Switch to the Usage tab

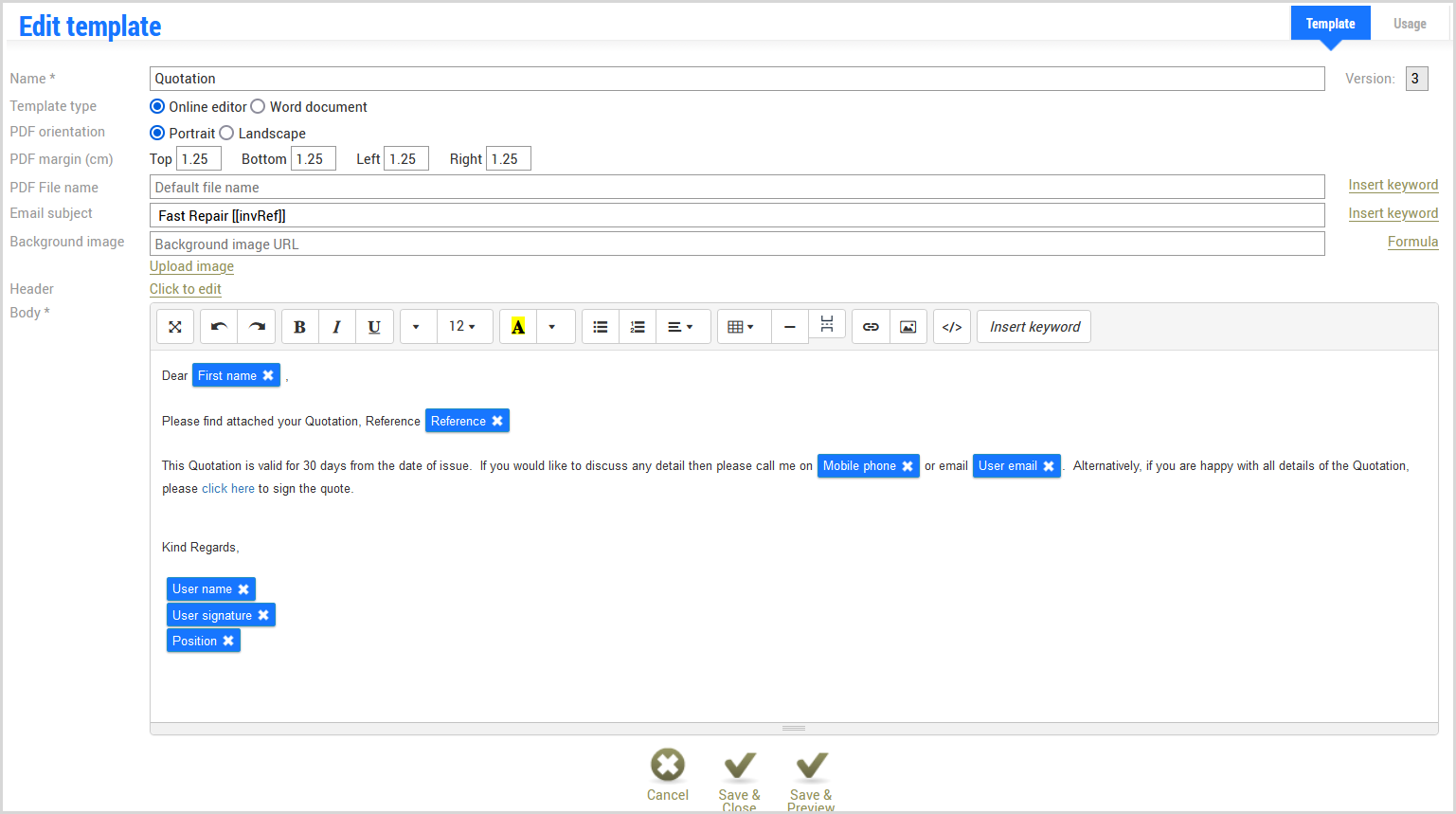pos(1410,24)
